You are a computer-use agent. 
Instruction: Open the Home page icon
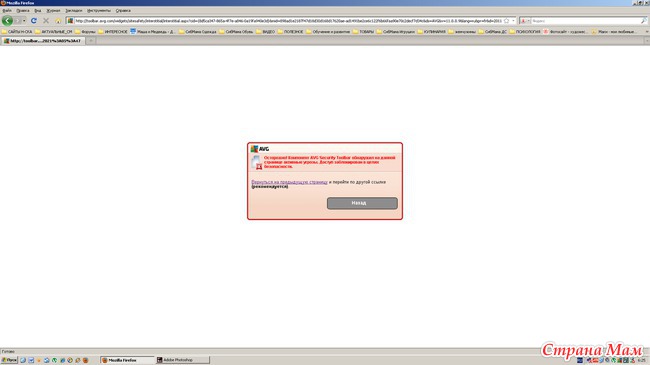click(x=58, y=20)
